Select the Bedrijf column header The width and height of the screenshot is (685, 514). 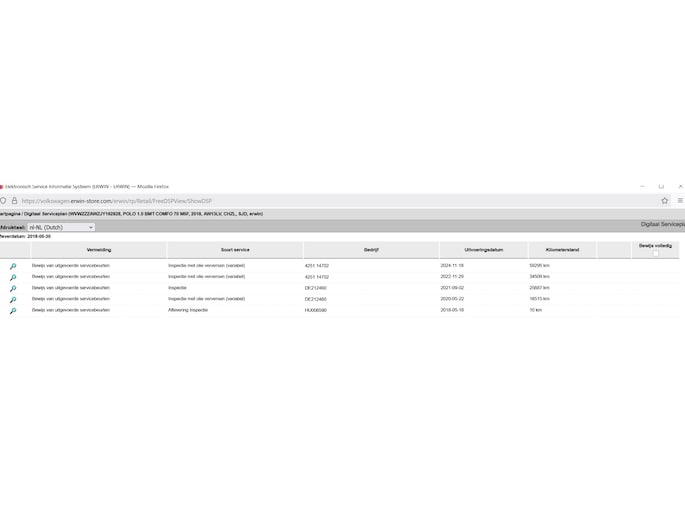[369, 250]
